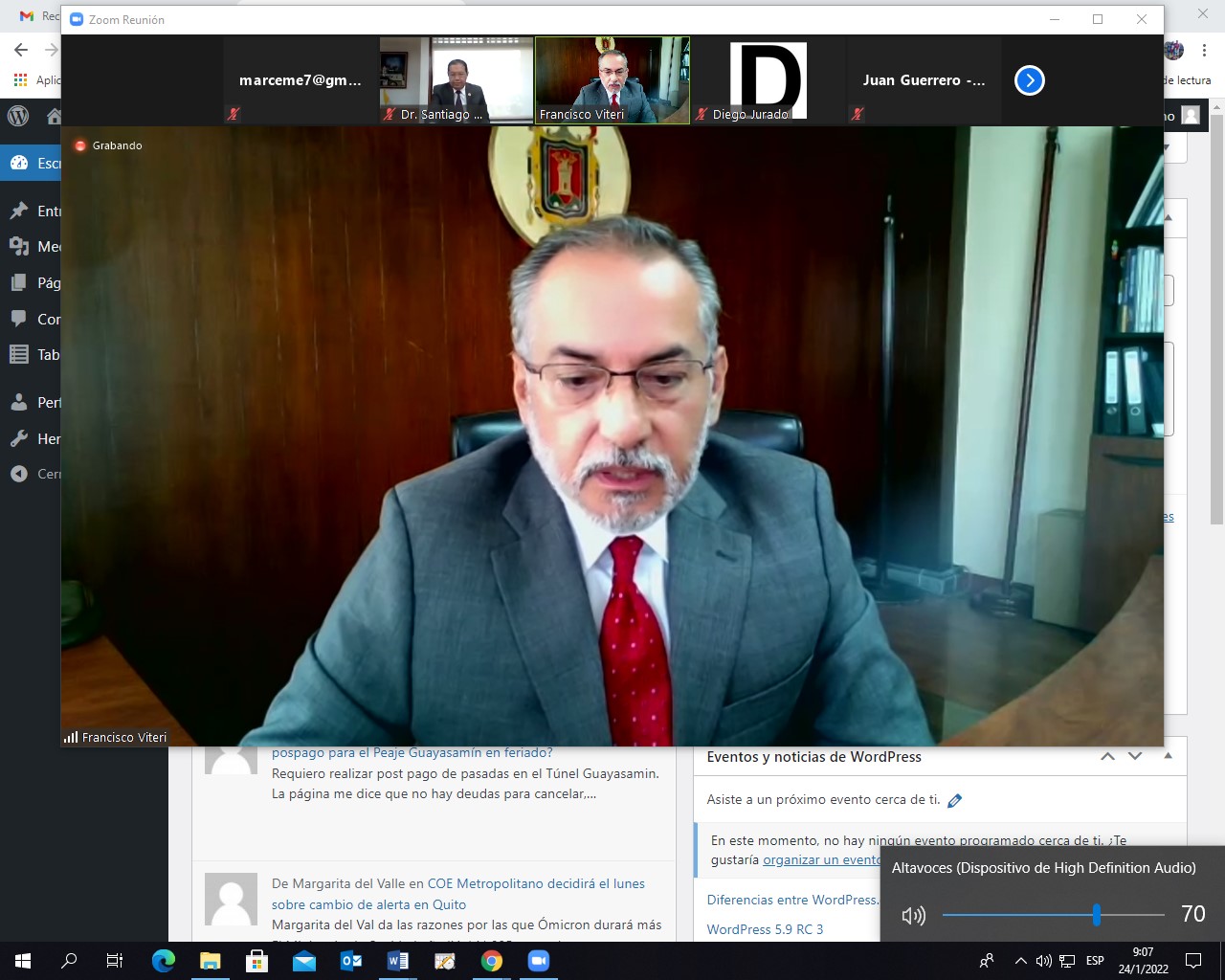Collapse the Eventos y noticias de WordPress panel
This screenshot has height=980, width=1225.
(1168, 756)
